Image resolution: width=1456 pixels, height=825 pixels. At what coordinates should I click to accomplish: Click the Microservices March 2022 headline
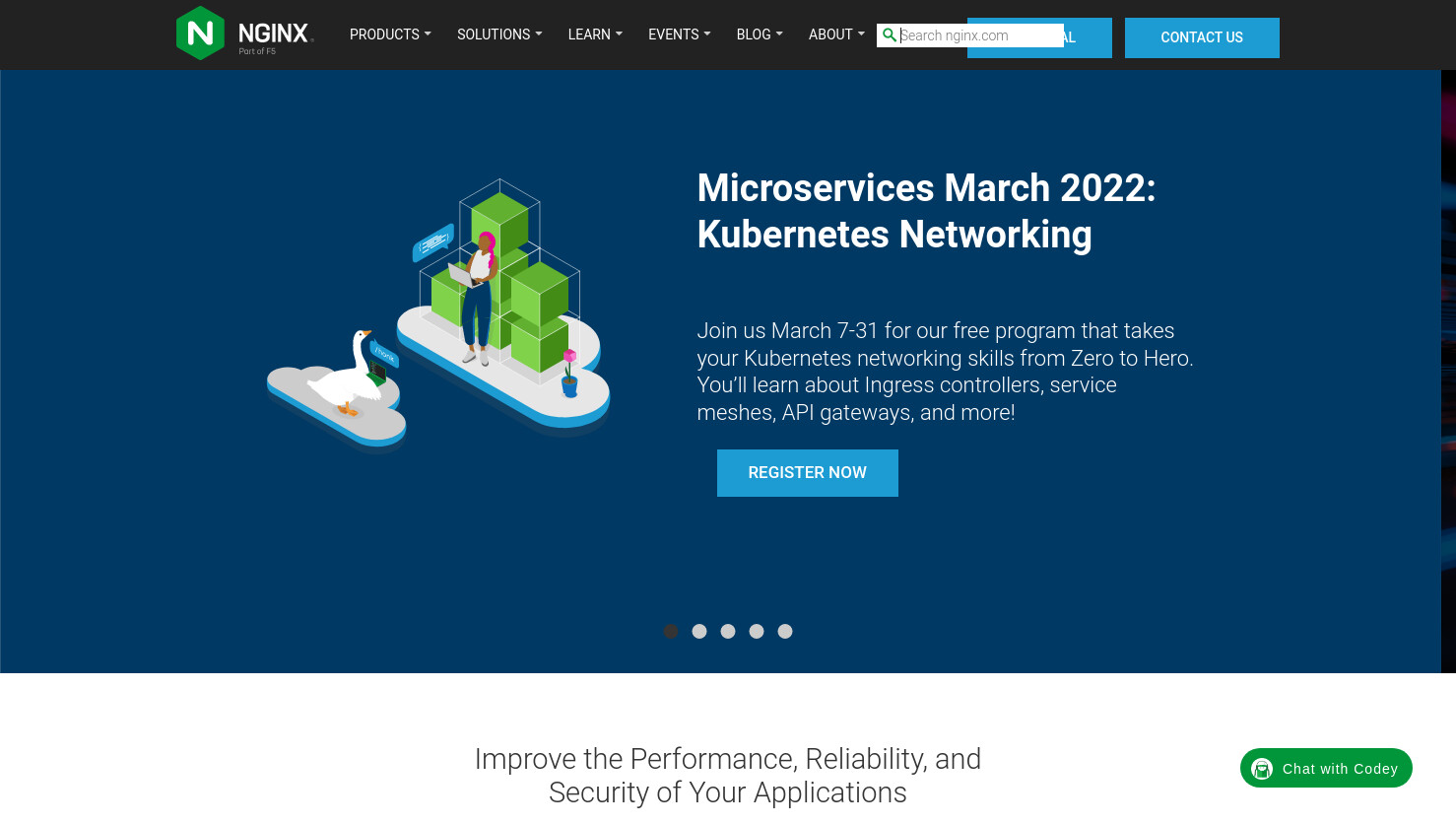coord(926,211)
